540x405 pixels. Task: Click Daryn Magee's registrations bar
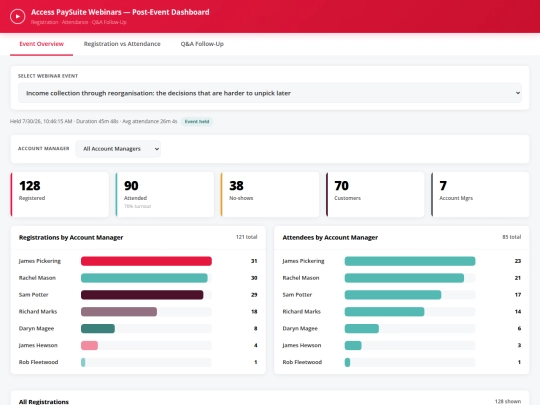98,329
